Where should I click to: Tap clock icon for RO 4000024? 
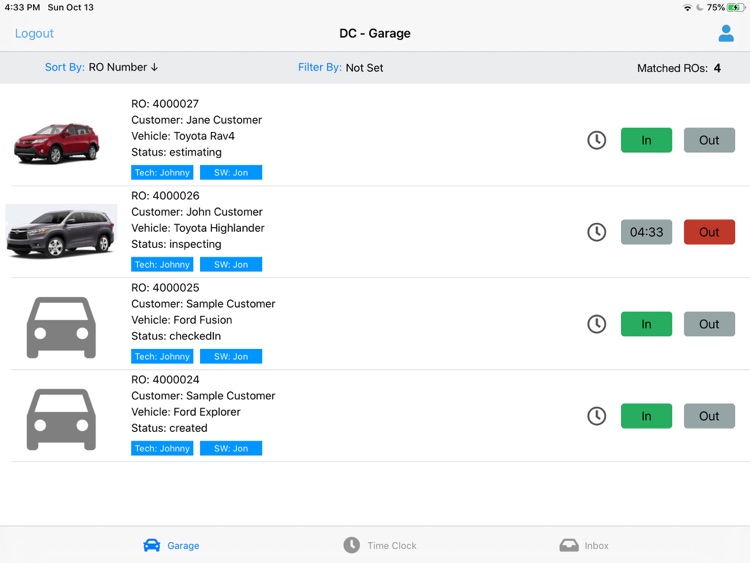596,416
